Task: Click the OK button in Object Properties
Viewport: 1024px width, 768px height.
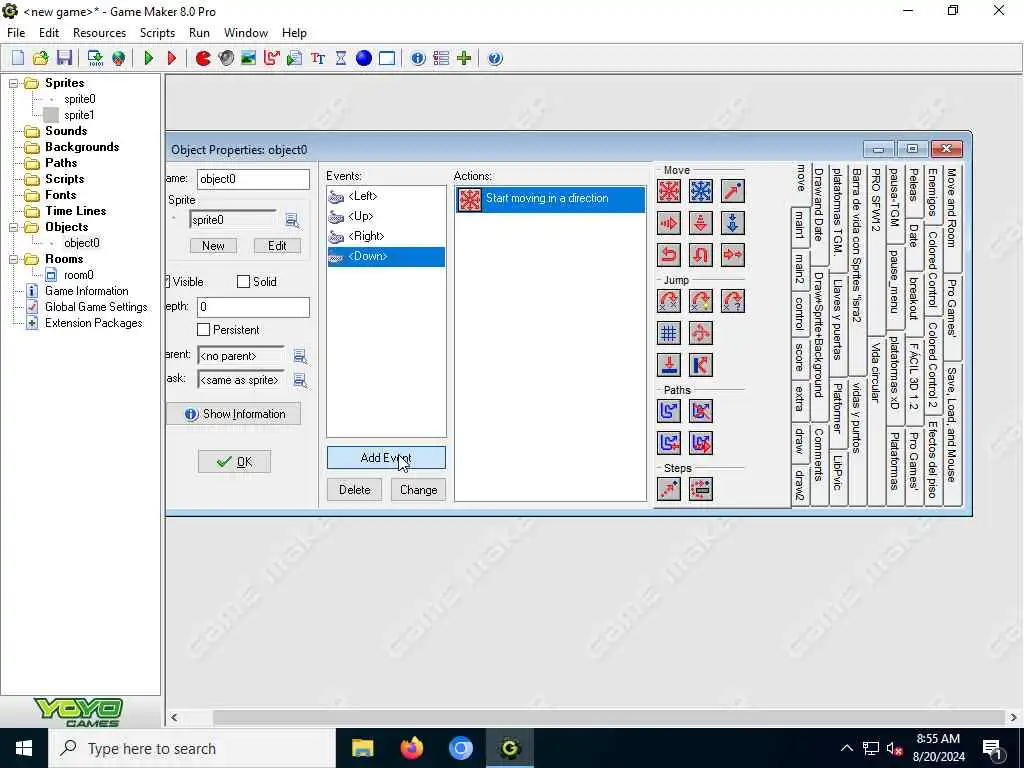Action: pos(234,462)
